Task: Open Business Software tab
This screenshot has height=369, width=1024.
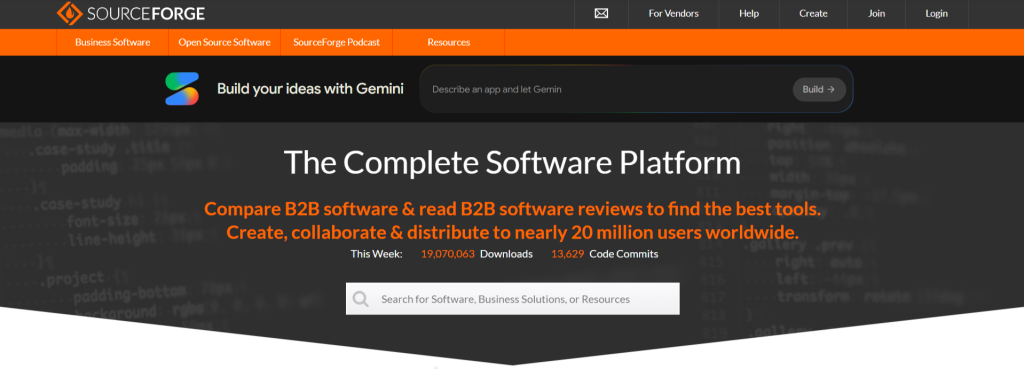Action: pos(112,42)
